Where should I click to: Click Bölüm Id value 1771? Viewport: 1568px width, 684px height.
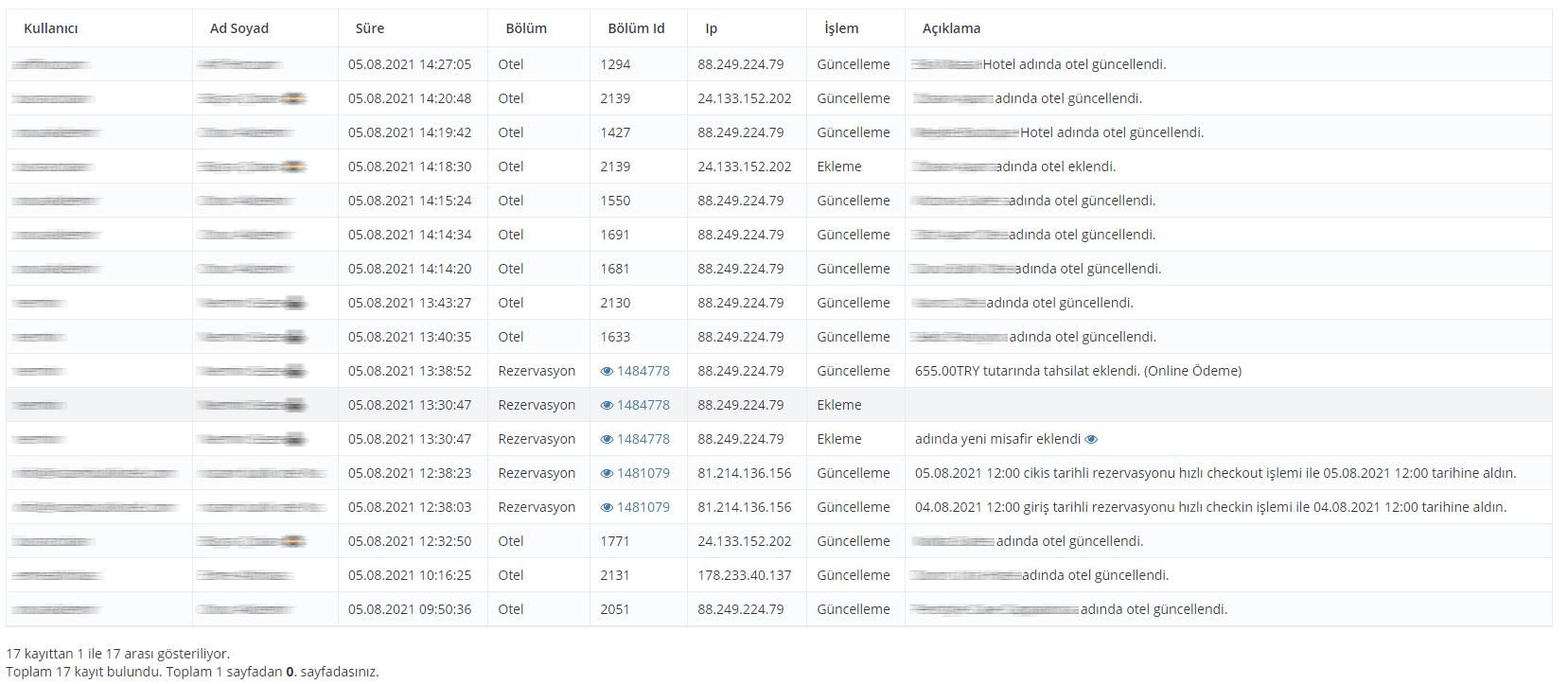coord(615,541)
